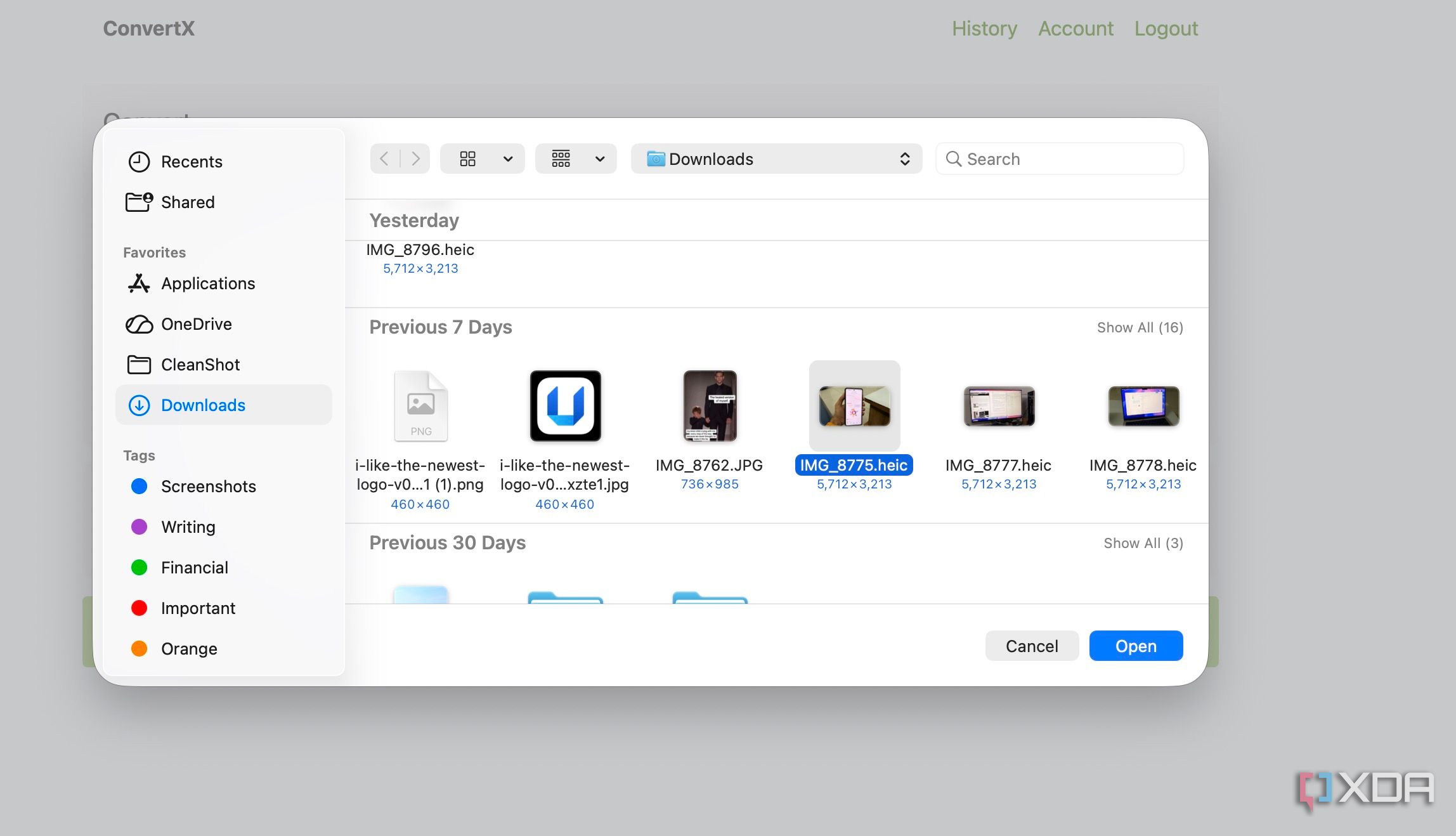The height and width of the screenshot is (836, 1456).
Task: Select IMG_8777.heic thumbnail
Action: coord(999,406)
